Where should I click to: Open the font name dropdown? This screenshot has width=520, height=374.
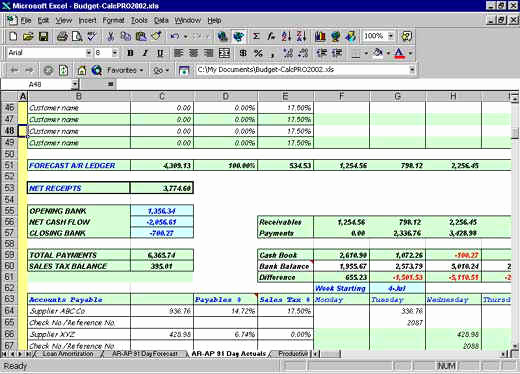click(88, 53)
